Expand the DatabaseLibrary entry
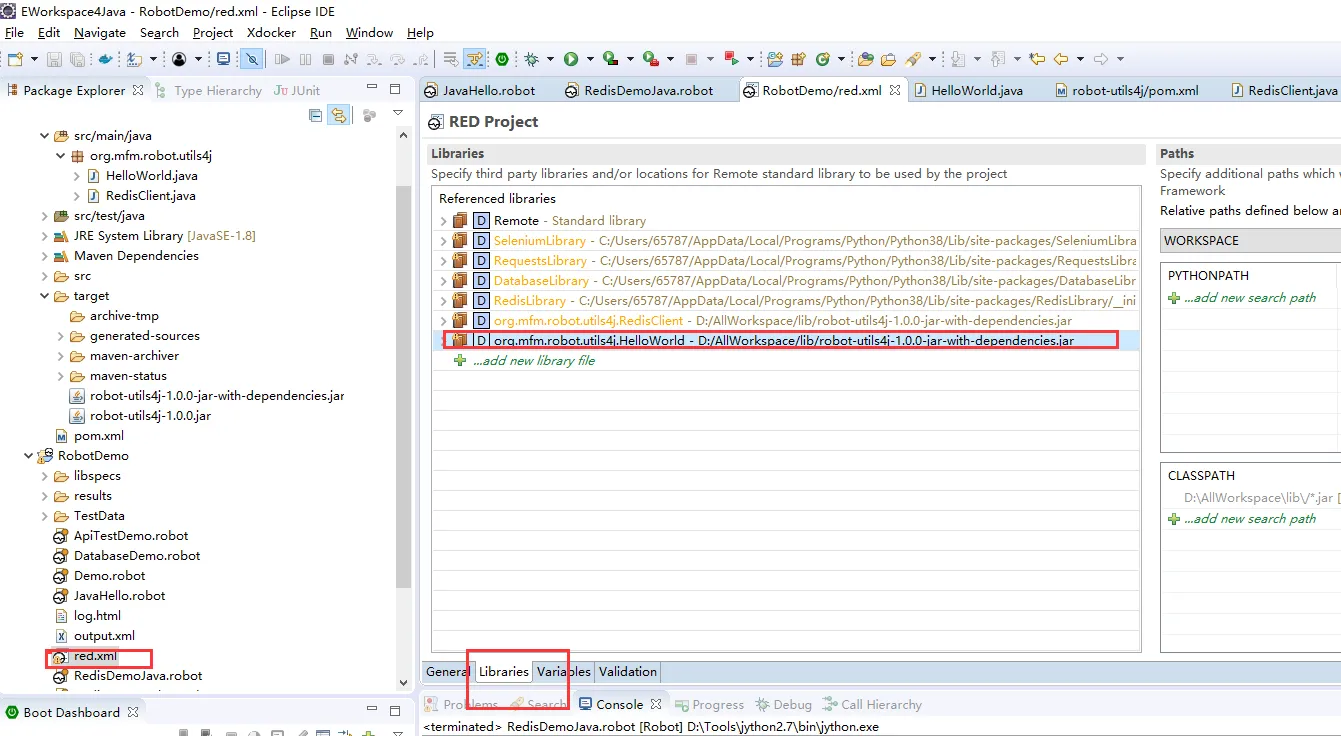This screenshot has height=736, width=1341. [x=444, y=281]
